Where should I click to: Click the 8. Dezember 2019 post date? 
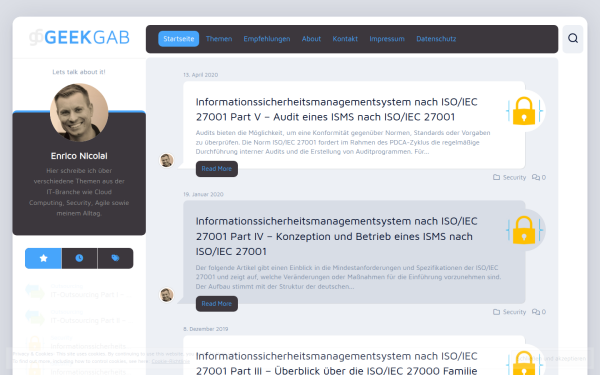click(205, 329)
